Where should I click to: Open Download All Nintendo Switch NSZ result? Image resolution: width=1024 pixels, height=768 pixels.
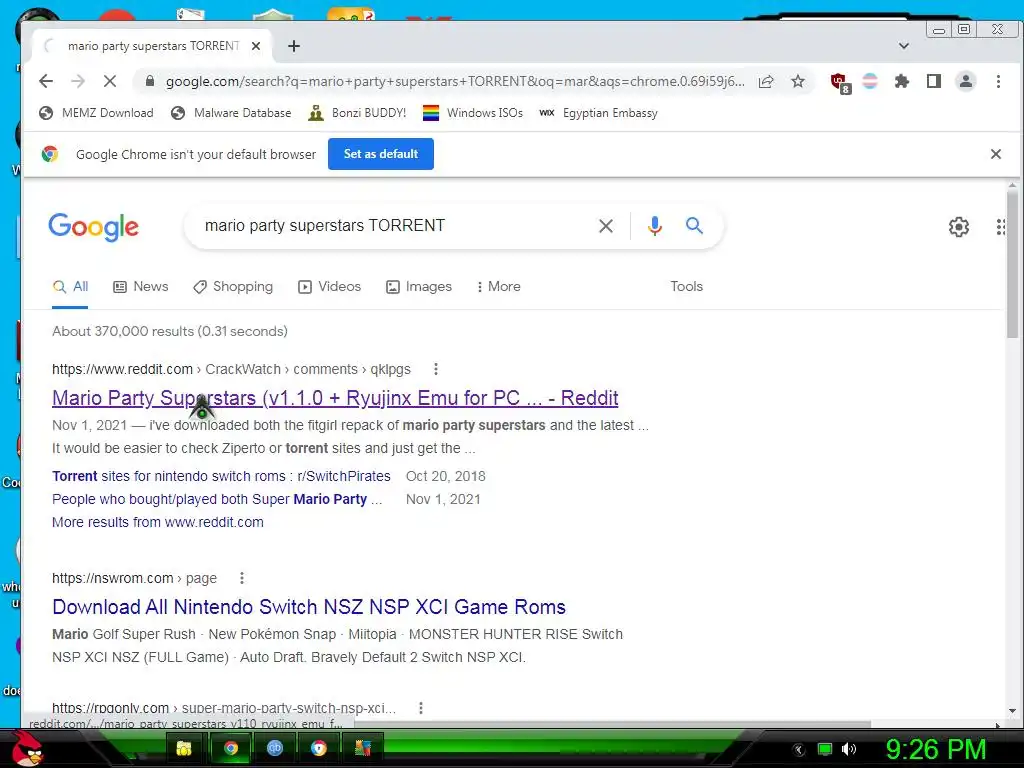tap(309, 607)
